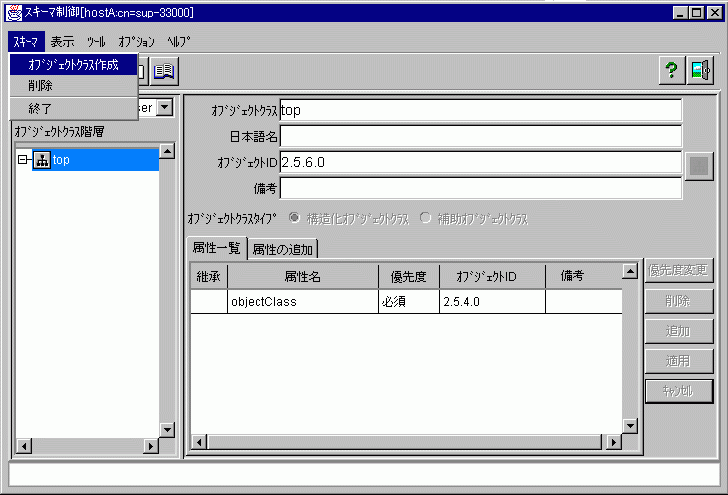The width and height of the screenshot is (728, 495).
Task: Open help with the green question mark icon
Action: 671,71
